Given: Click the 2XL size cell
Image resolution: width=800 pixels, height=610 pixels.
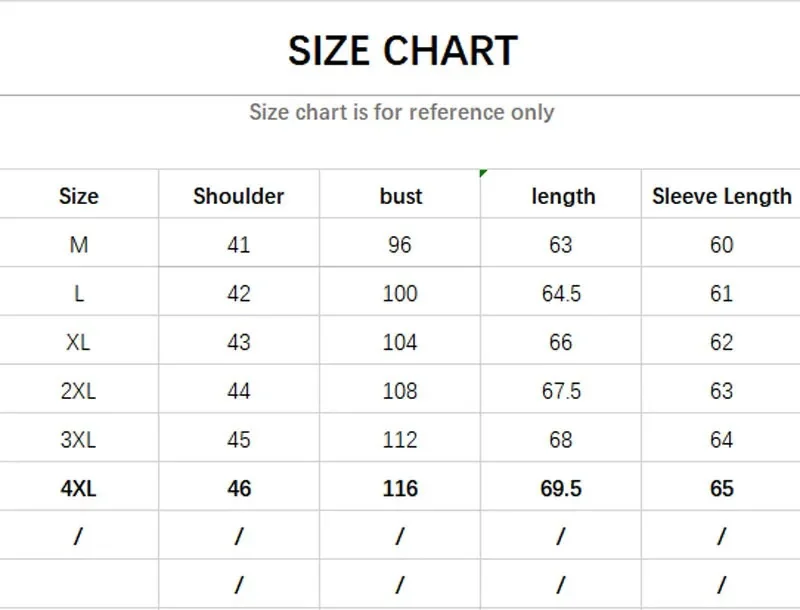Looking at the screenshot, I should click(x=78, y=391).
